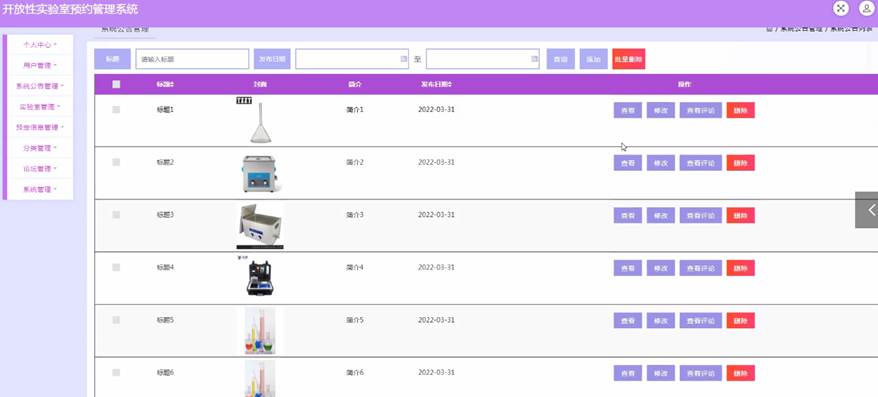Viewport: 878px width, 397px height.
Task: Open the ultrasonic cleaner image of 标题2
Action: pyautogui.click(x=260, y=174)
